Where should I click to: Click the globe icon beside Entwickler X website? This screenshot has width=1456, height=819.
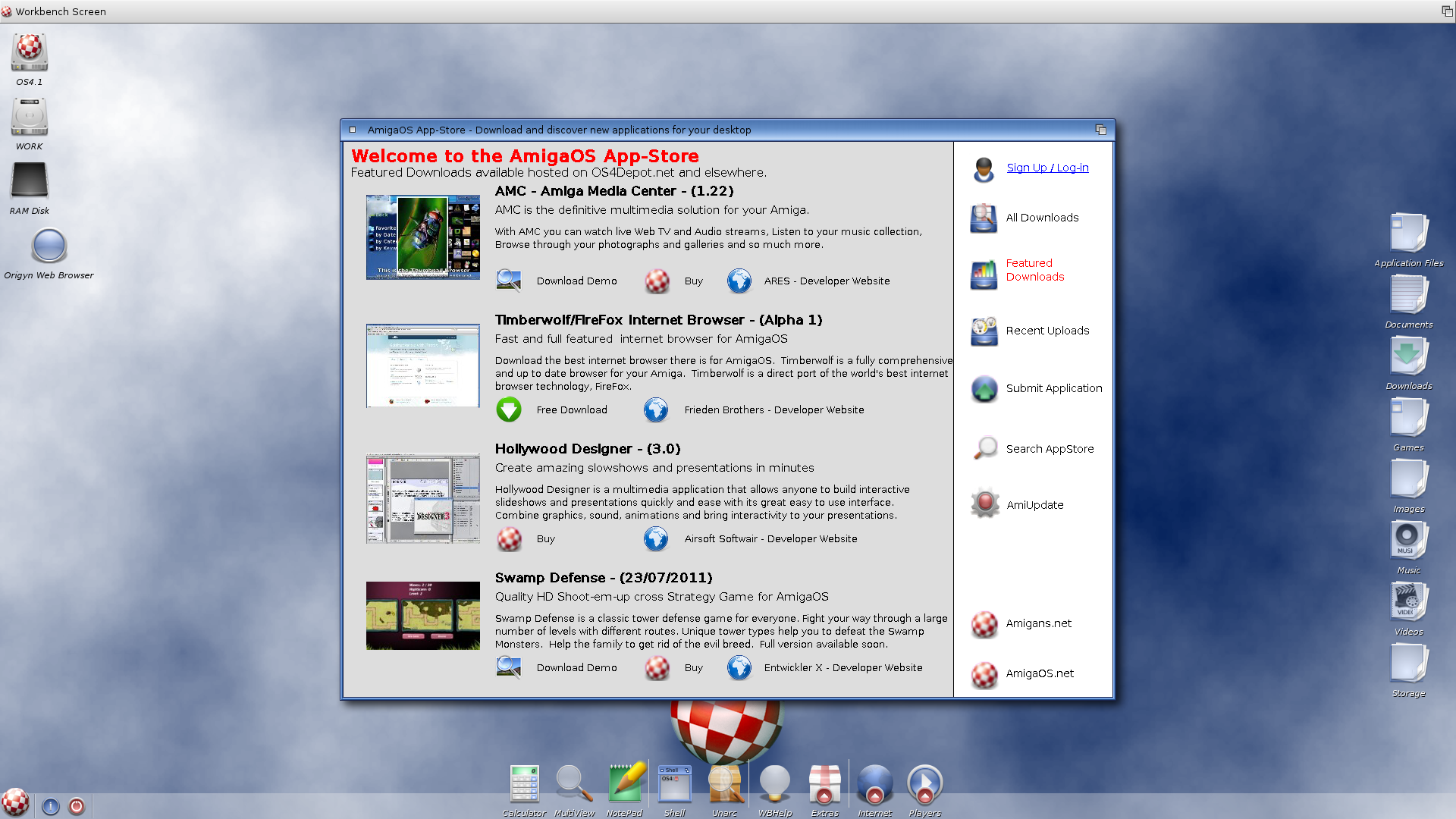click(739, 667)
